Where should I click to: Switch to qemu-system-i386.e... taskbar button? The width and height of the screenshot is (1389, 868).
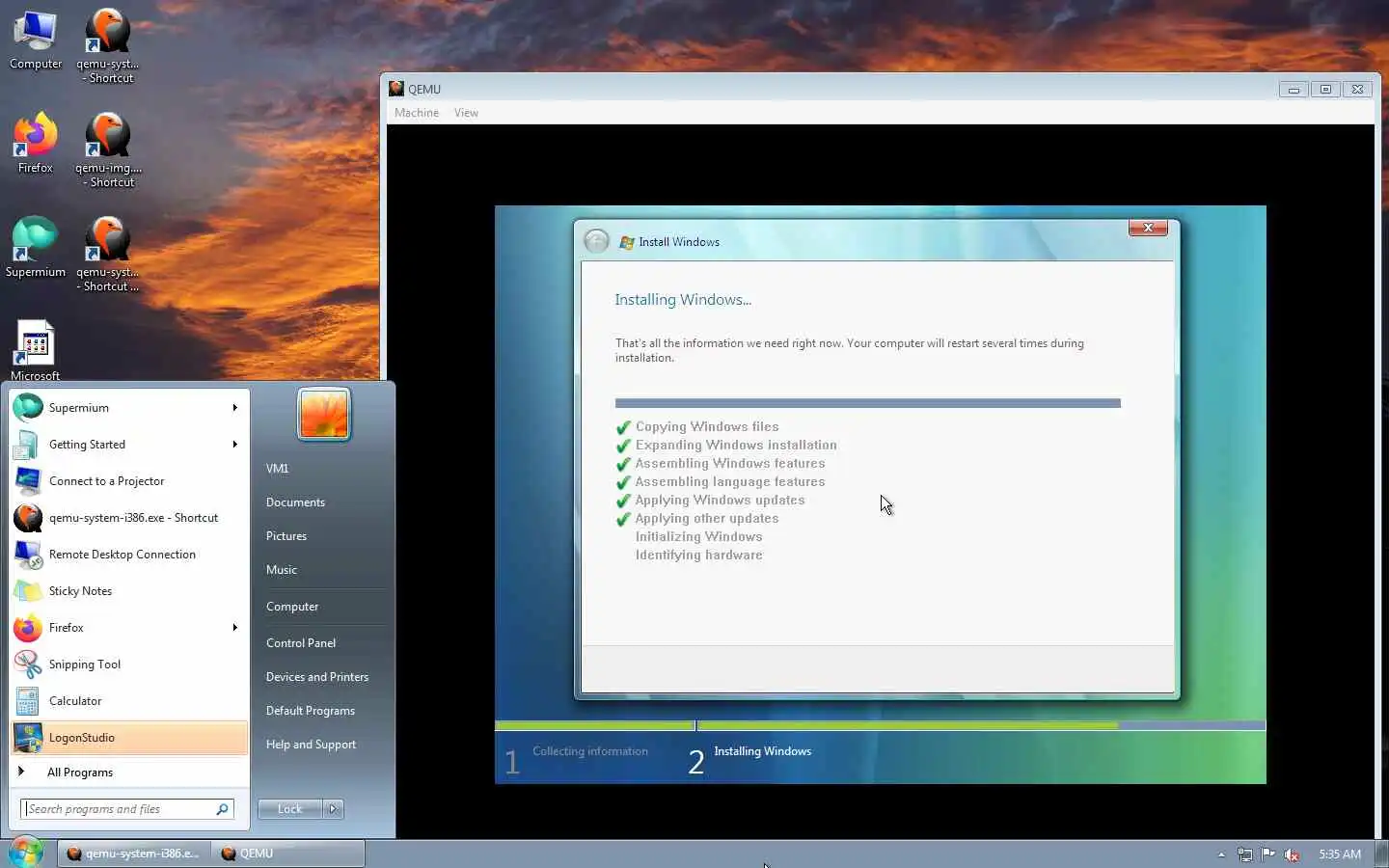coord(133,854)
